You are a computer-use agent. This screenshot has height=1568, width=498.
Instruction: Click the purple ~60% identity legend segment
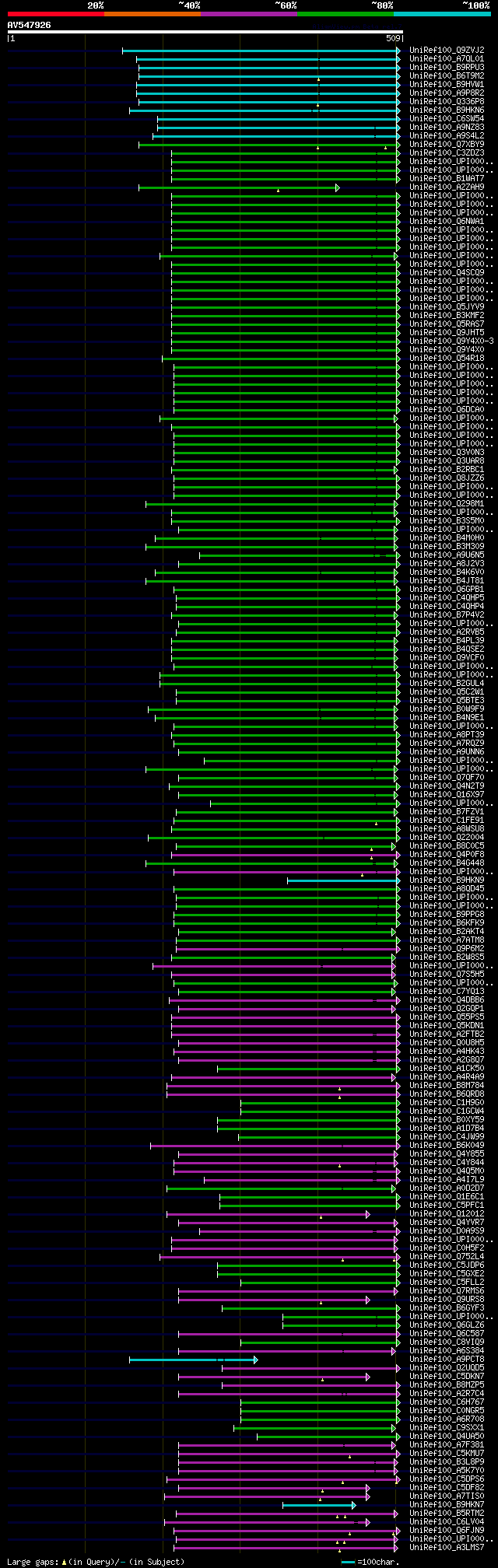tap(249, 14)
